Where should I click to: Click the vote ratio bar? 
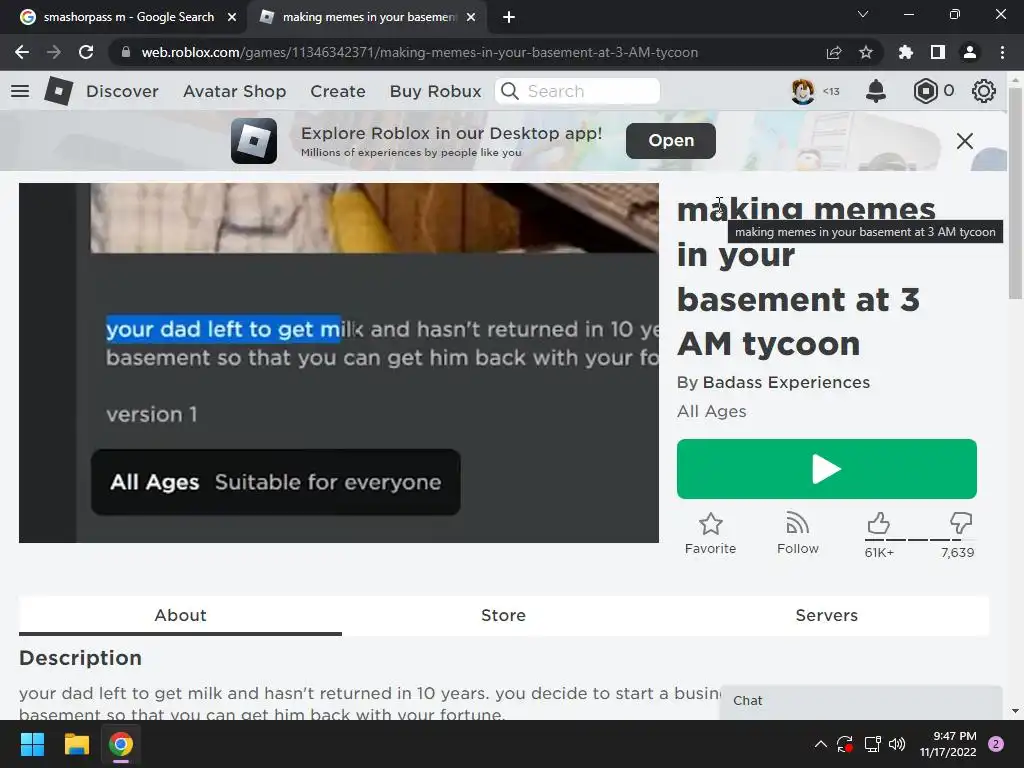tap(920, 540)
